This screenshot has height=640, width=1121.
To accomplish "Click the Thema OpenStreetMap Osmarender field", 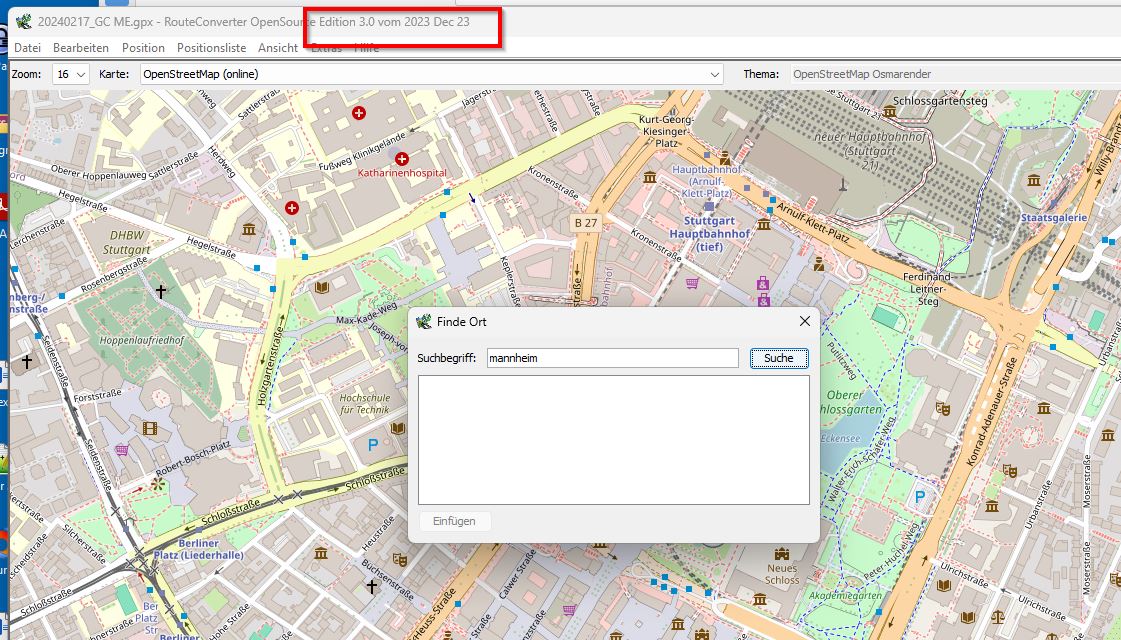I will coord(950,74).
